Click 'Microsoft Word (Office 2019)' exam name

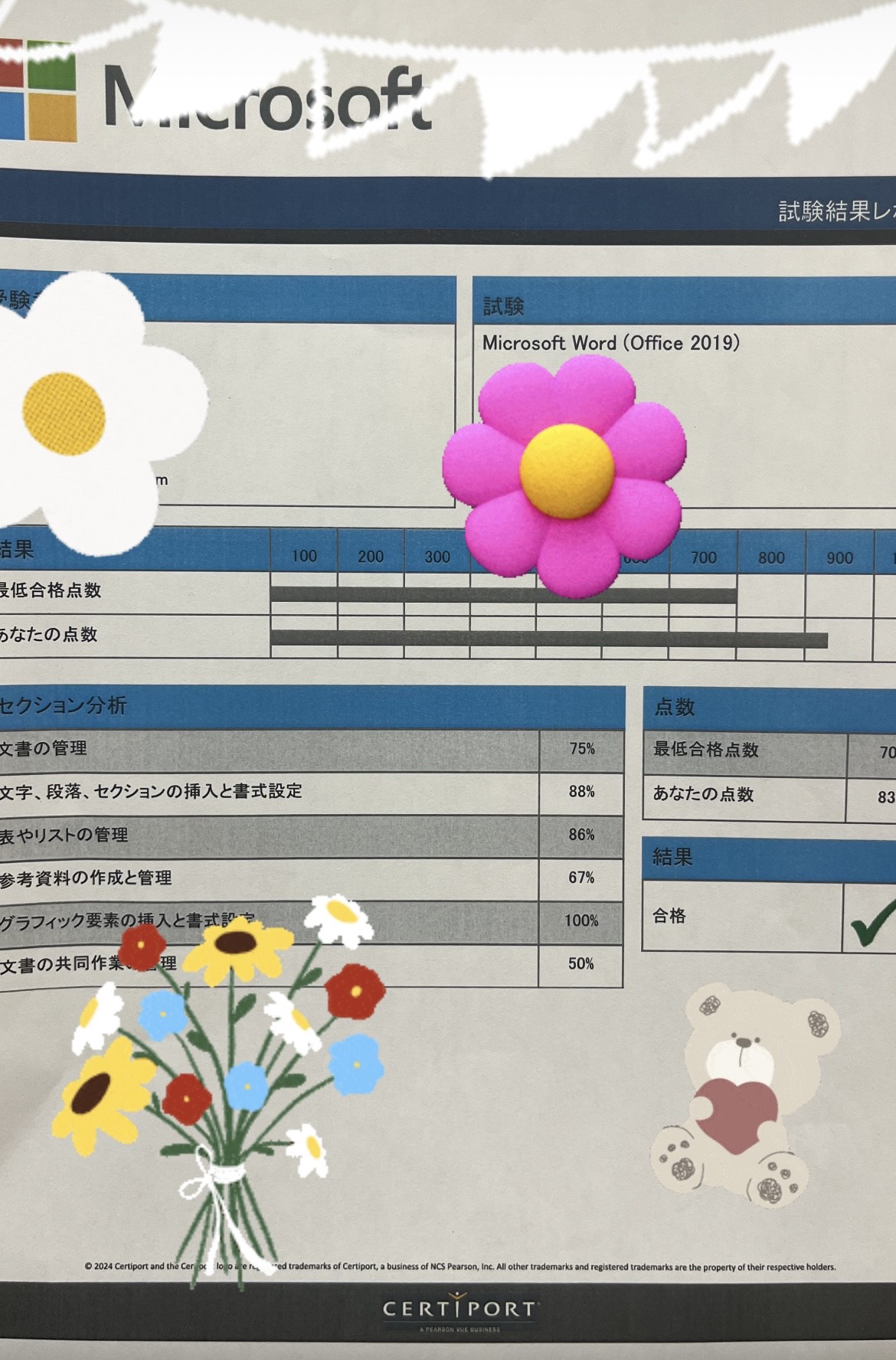(x=610, y=343)
